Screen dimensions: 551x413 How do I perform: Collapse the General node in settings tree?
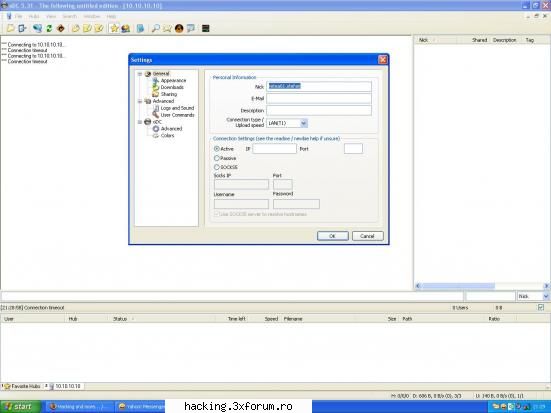[140, 74]
